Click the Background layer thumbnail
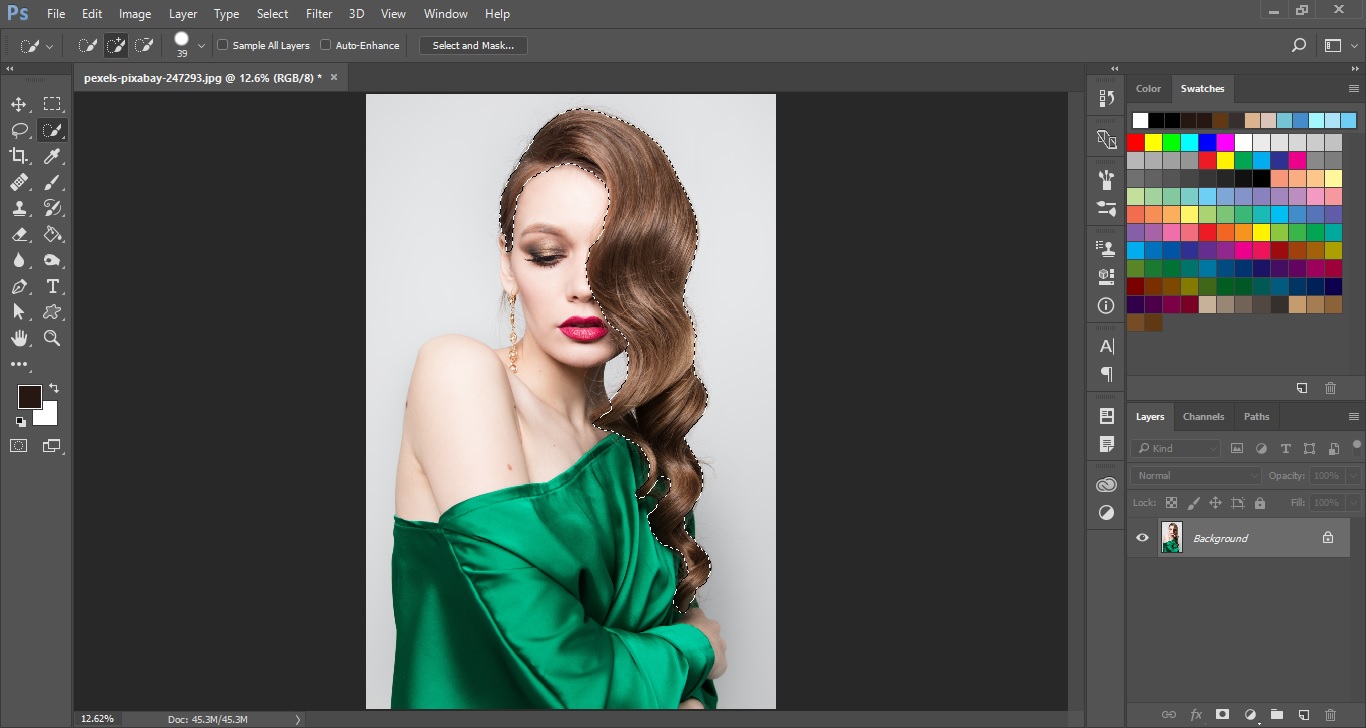 1171,538
